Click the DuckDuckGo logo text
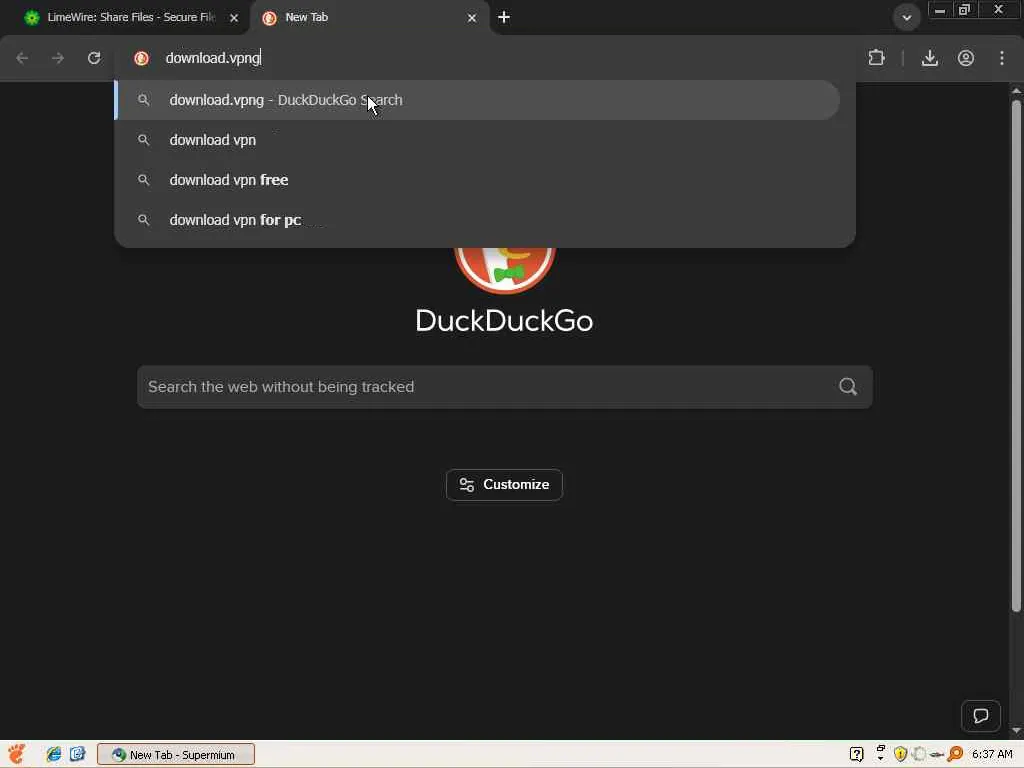Screen dimensions: 1024x768 (504, 321)
